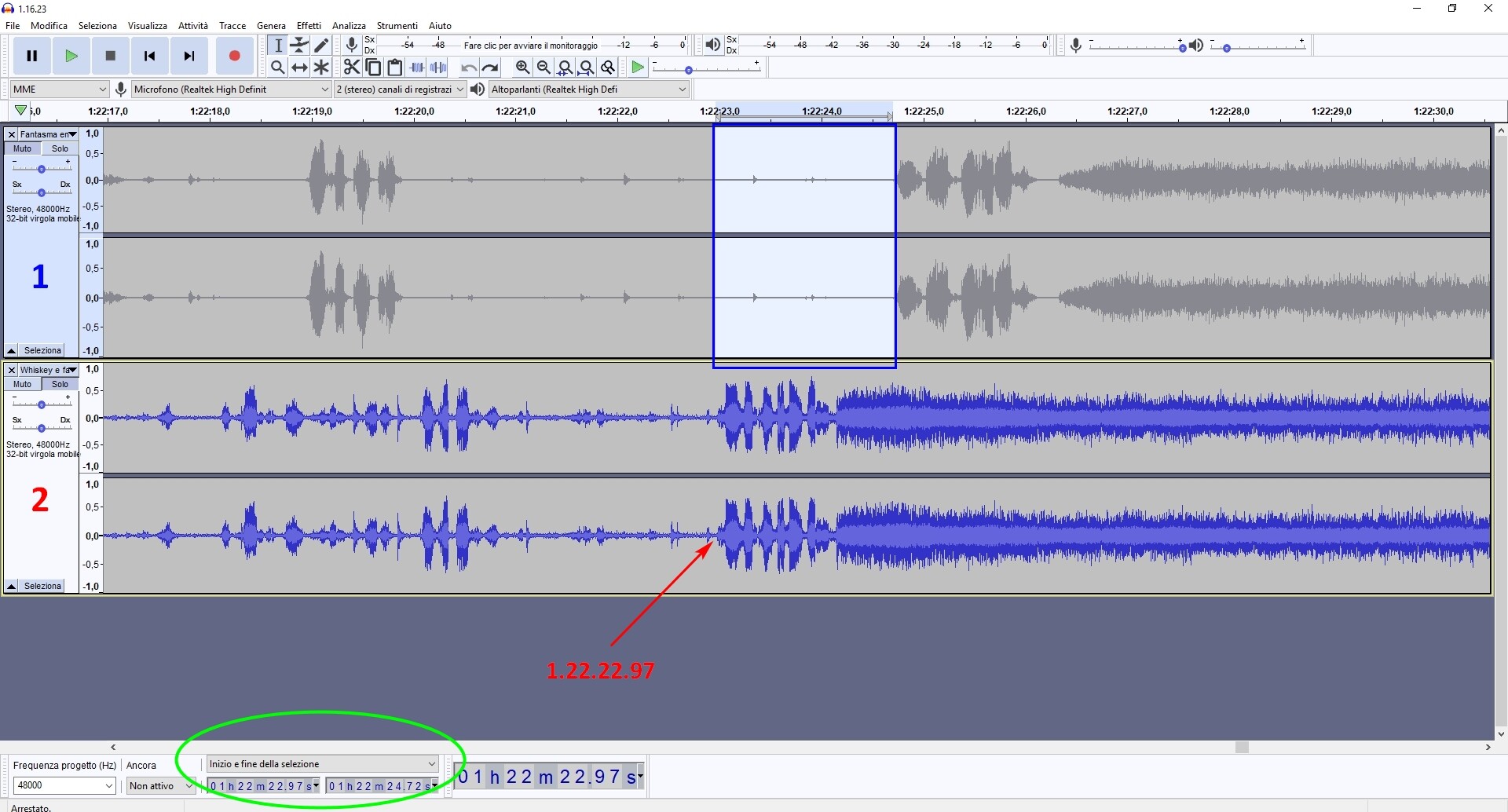The height and width of the screenshot is (812, 1508).
Task: Fit whole project in the window
Action: (586, 68)
